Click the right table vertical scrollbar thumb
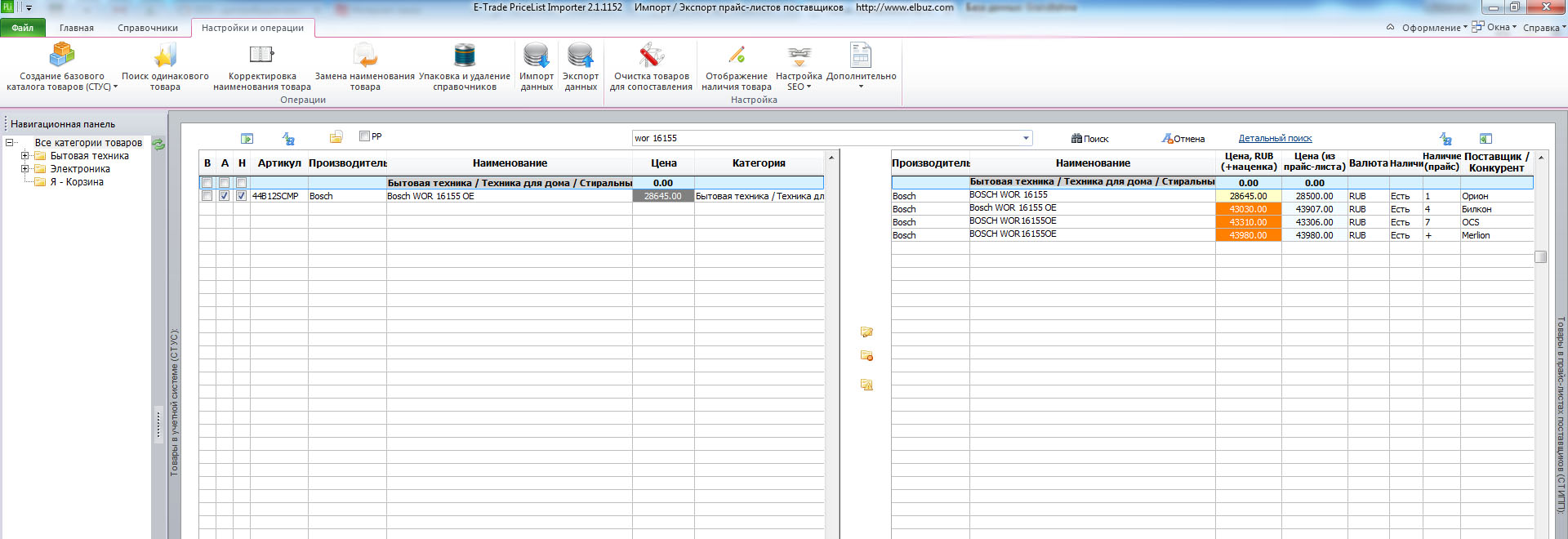Image resolution: width=1568 pixels, height=539 pixels. coord(1540,256)
